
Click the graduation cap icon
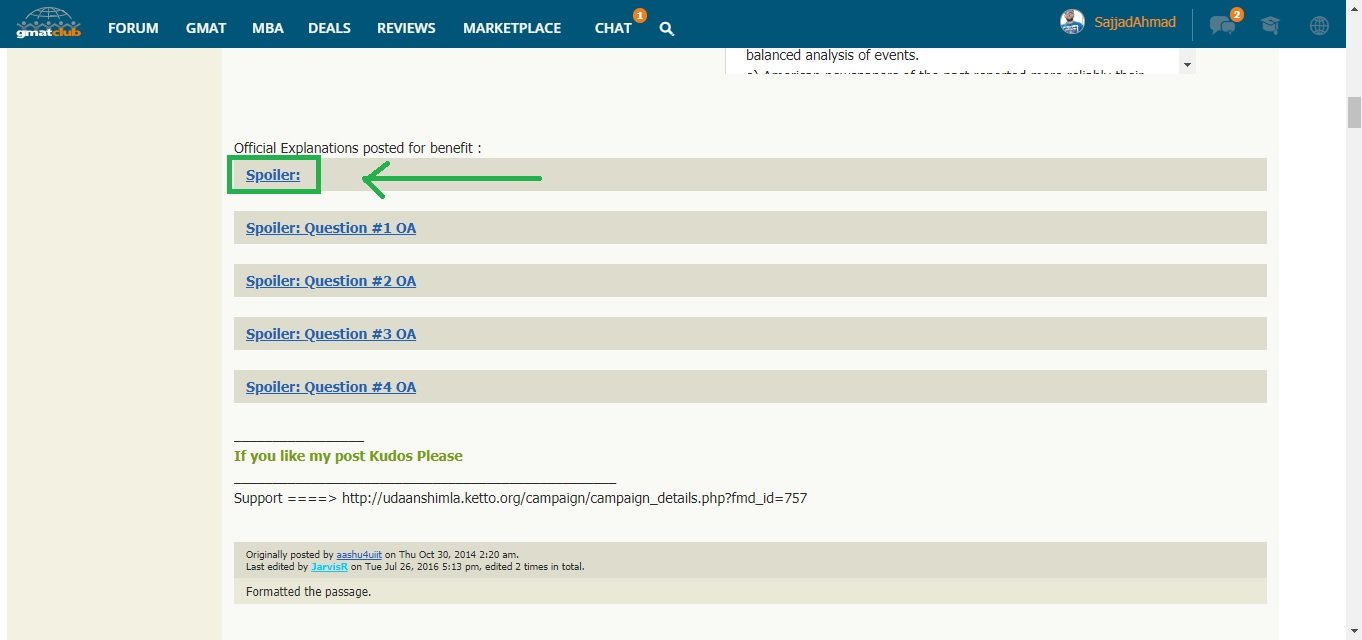click(x=1270, y=26)
